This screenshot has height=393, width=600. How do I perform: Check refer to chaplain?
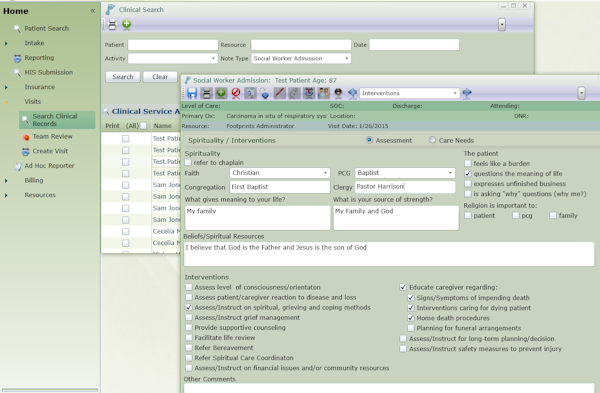(x=188, y=163)
